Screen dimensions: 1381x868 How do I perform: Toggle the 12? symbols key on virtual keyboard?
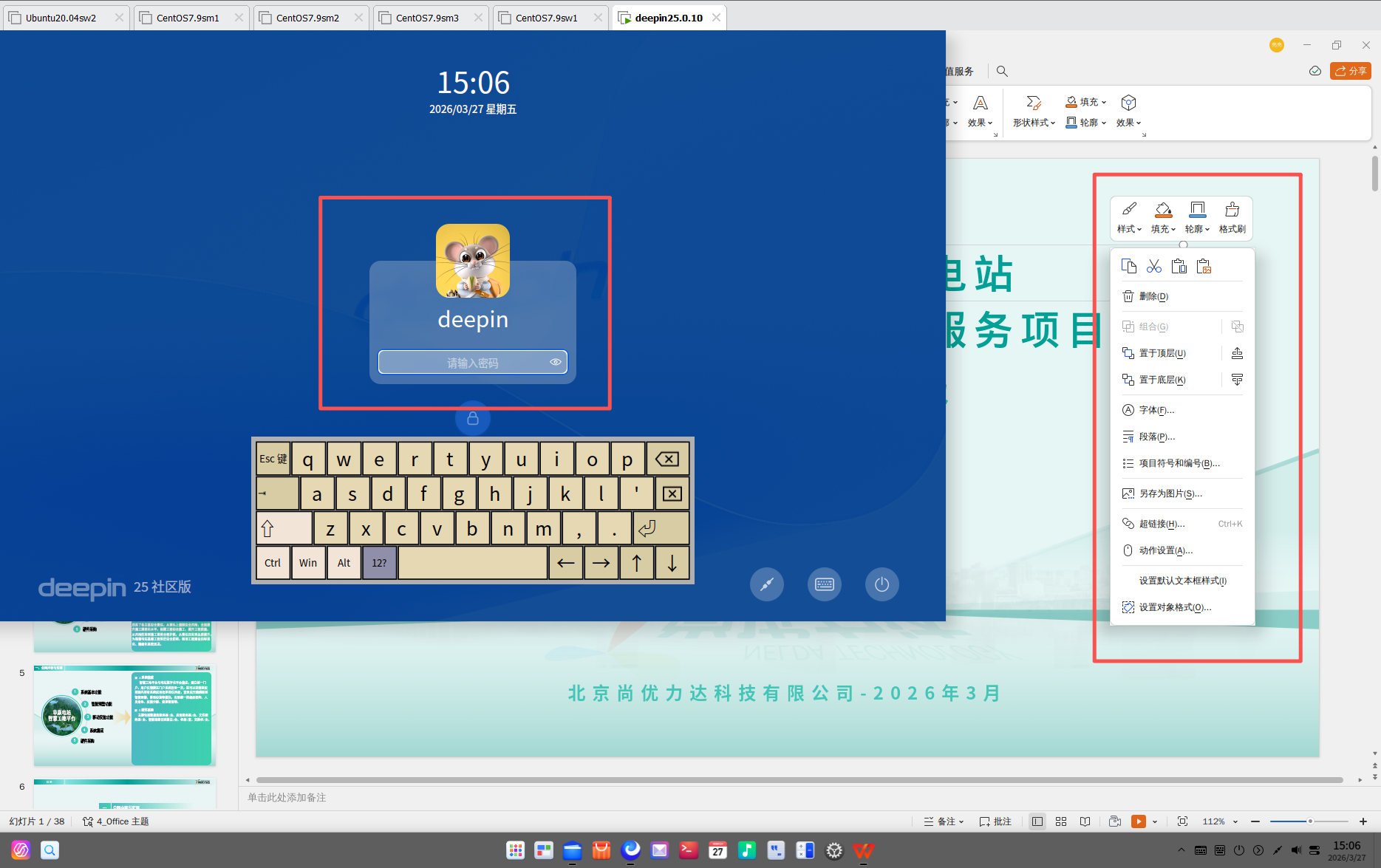(x=379, y=563)
